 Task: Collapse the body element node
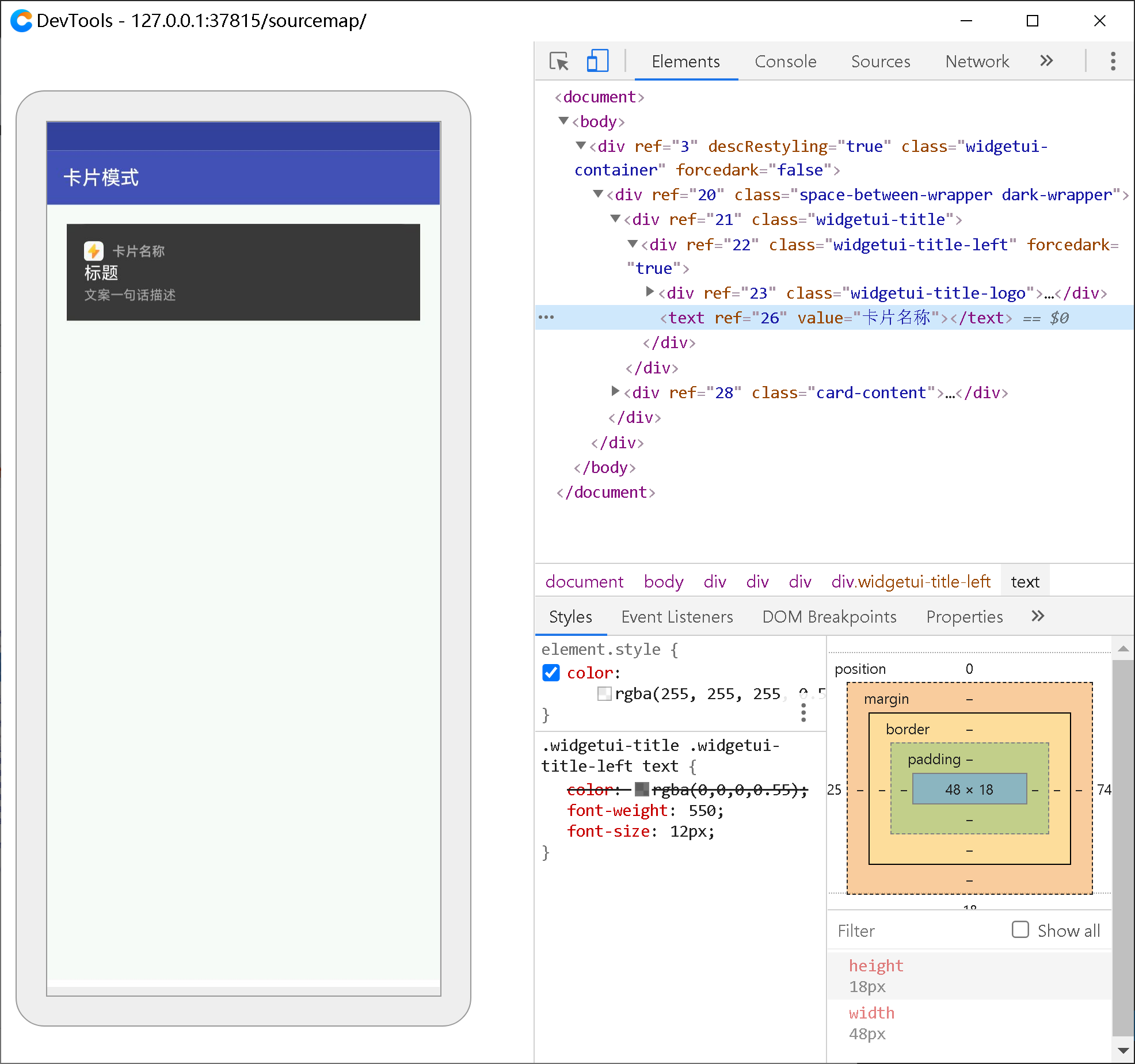point(563,121)
